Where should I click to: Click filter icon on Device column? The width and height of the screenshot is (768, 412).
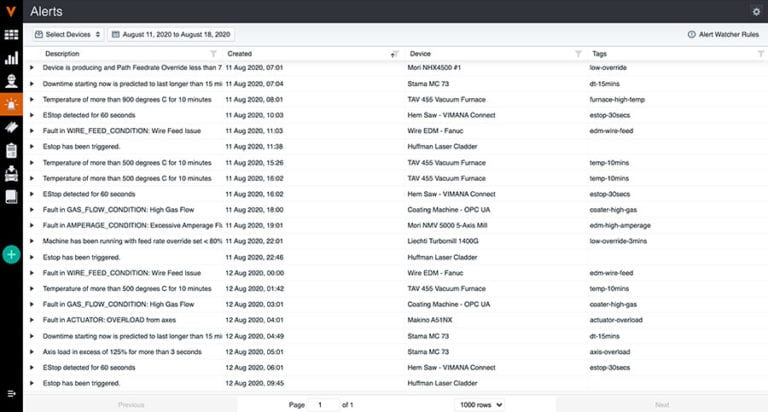pyautogui.click(x=578, y=53)
